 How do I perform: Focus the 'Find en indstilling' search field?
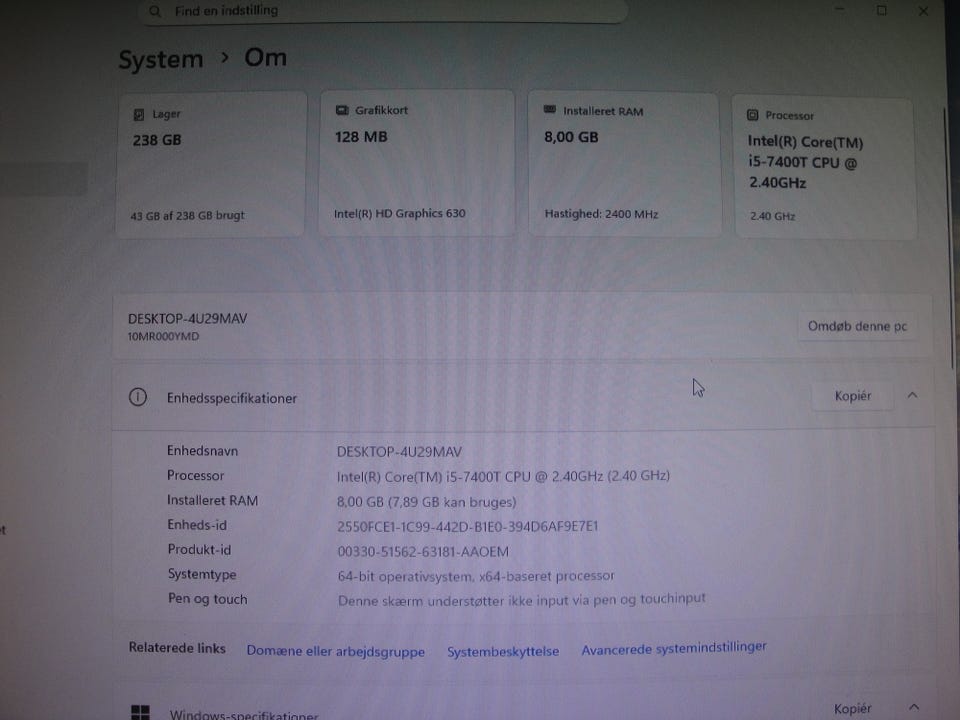tap(382, 11)
